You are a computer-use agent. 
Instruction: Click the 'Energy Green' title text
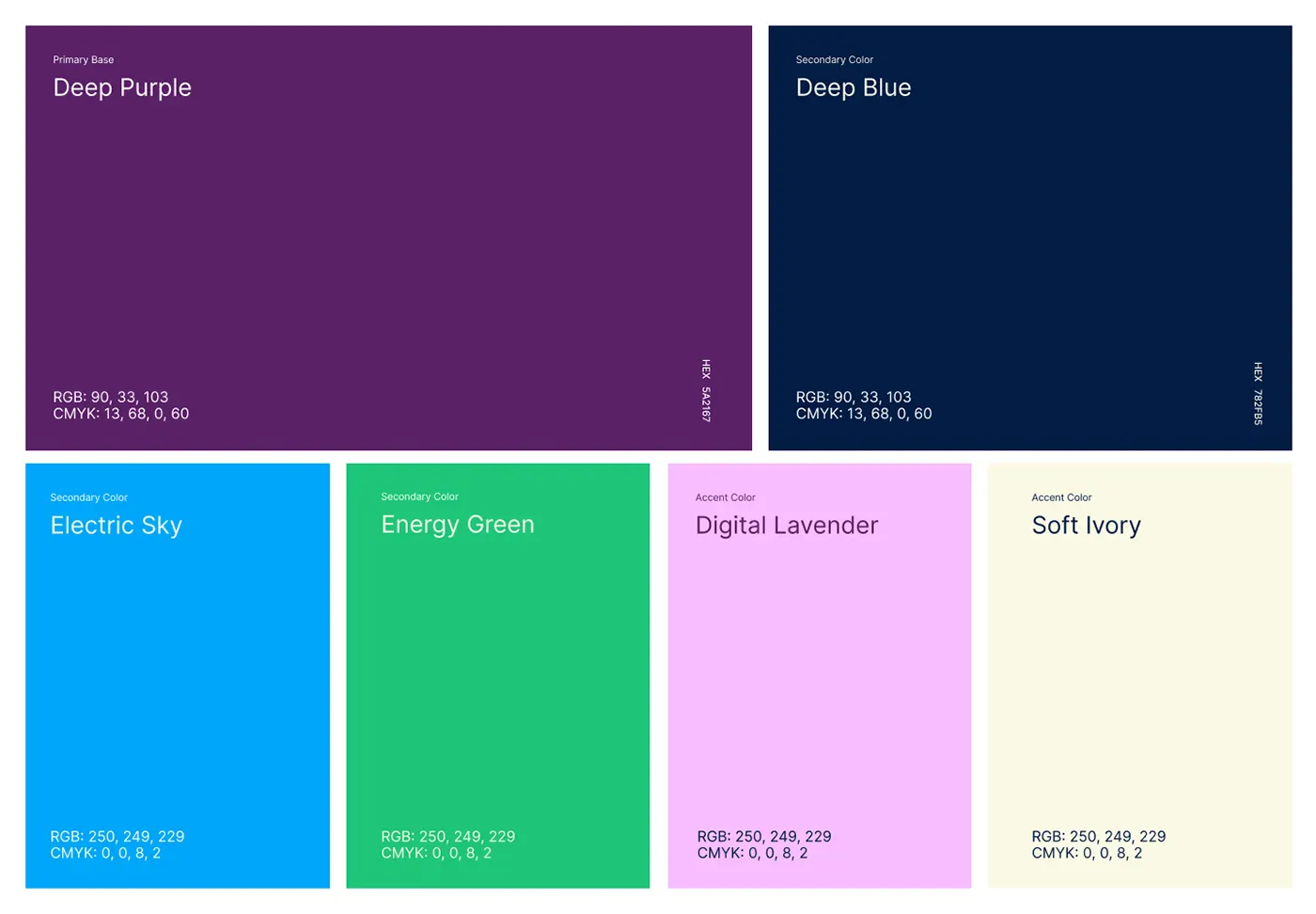458,525
